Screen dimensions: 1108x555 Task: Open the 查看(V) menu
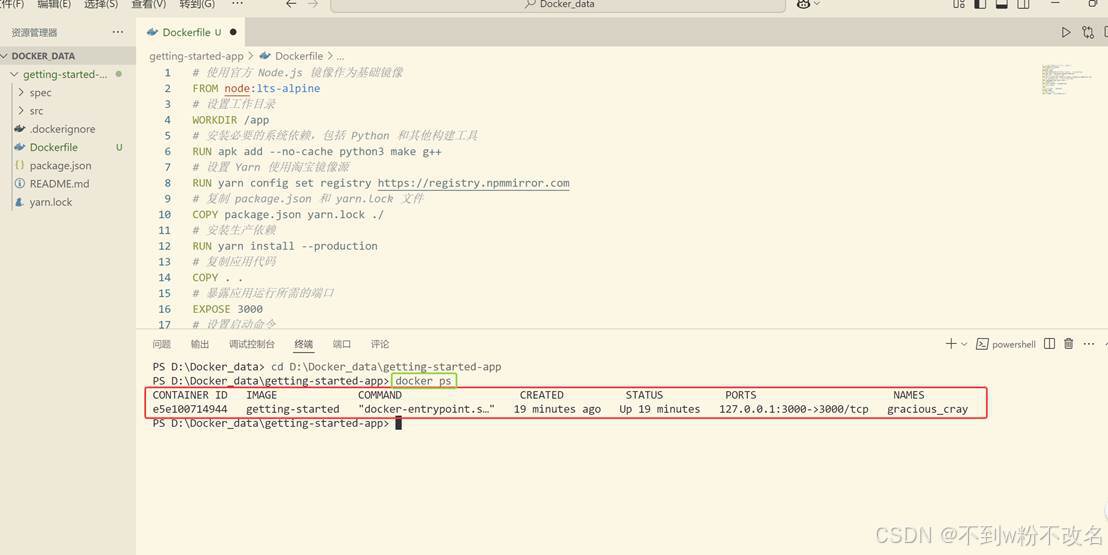click(x=148, y=4)
